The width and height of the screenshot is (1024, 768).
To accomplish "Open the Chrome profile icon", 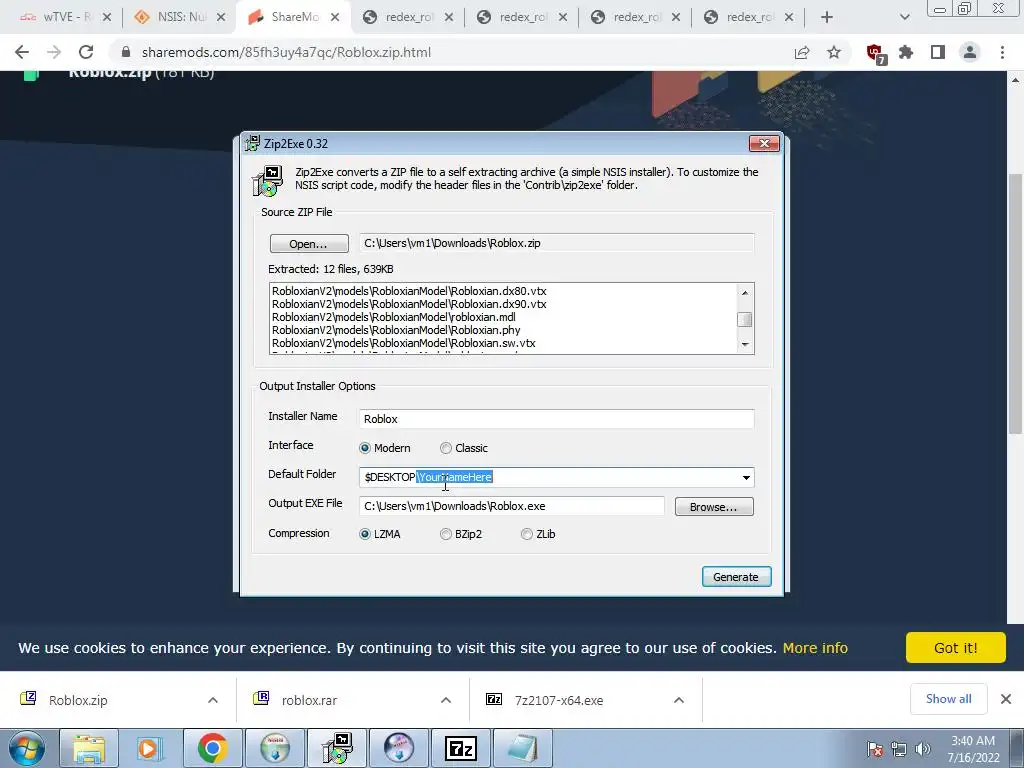I will click(970, 52).
